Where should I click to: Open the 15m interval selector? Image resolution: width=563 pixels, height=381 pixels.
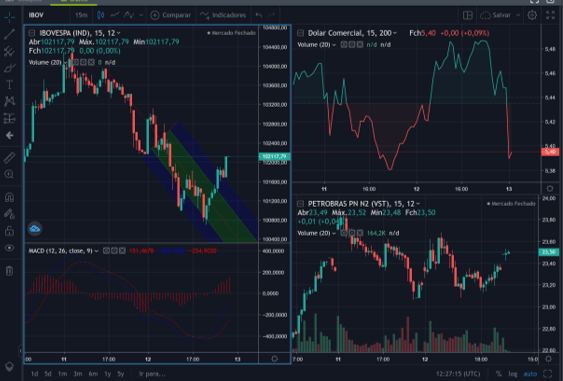click(x=81, y=15)
